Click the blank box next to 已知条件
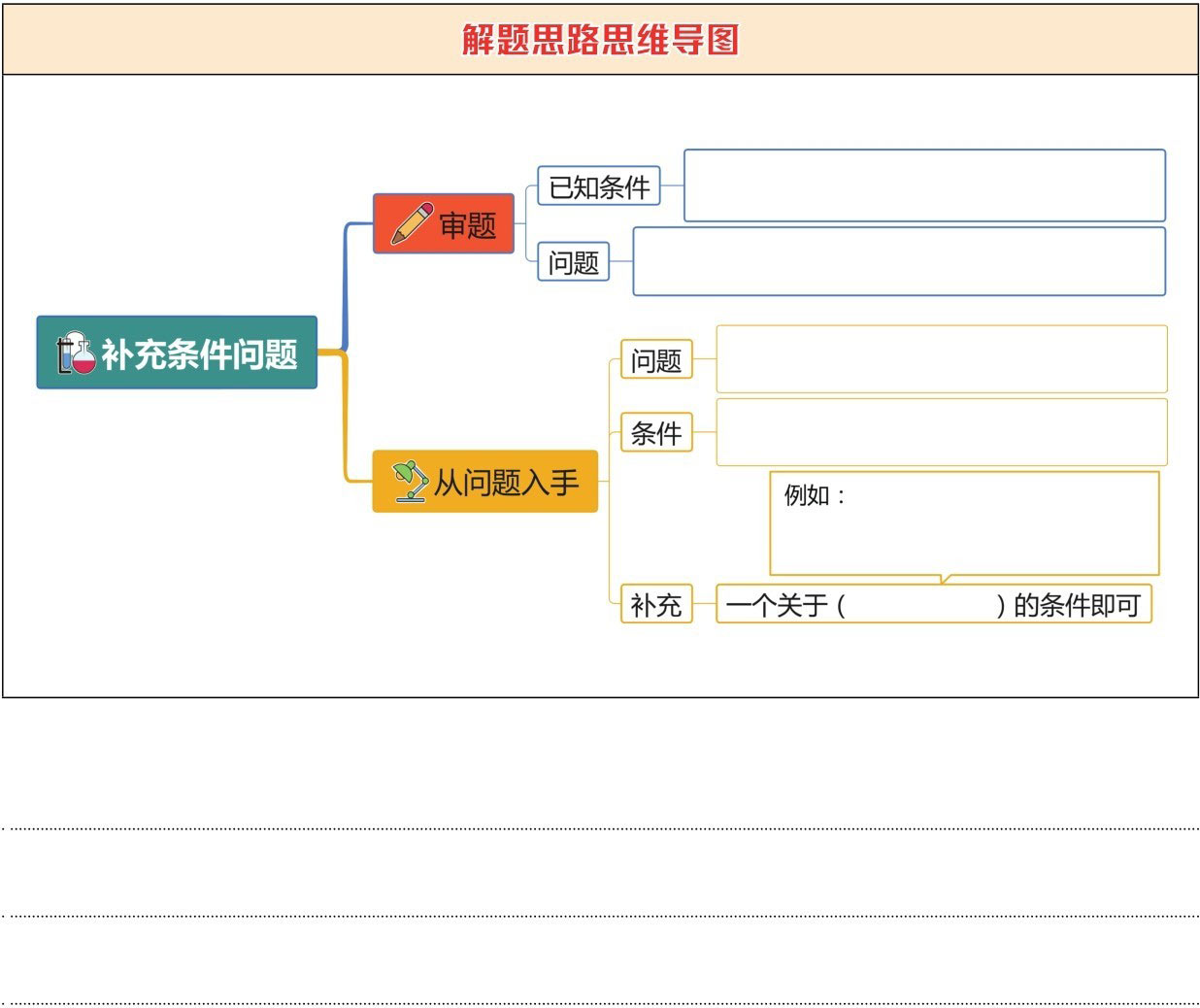The height and width of the screenshot is (1008, 1200). point(924,185)
